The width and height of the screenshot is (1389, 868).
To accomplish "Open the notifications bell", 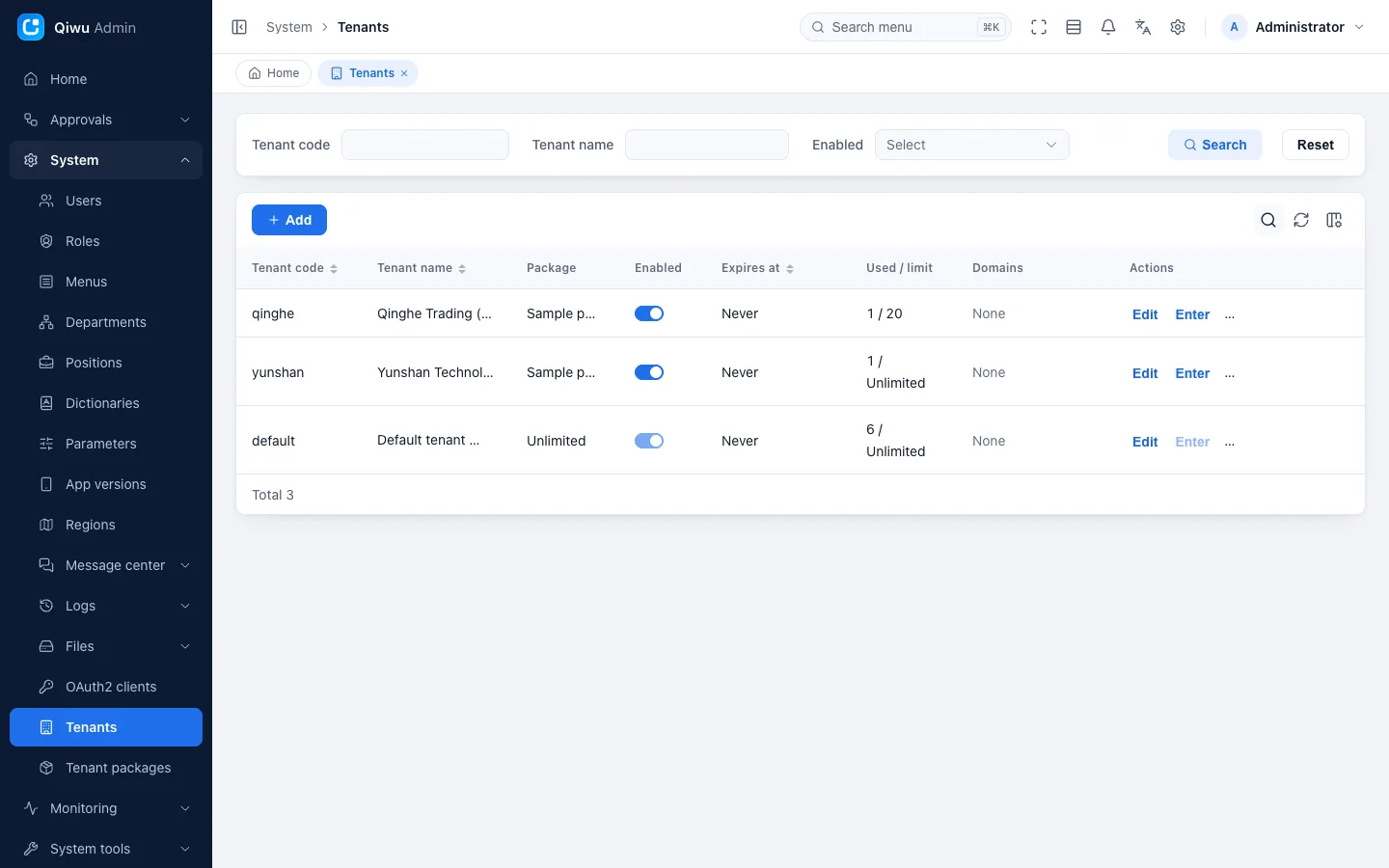I will pyautogui.click(x=1108, y=27).
